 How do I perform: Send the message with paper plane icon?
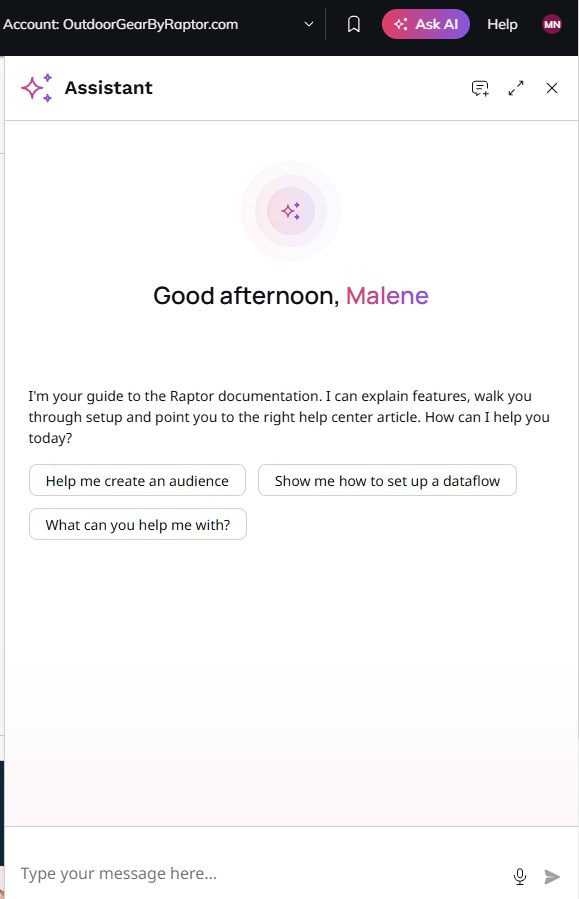click(552, 876)
